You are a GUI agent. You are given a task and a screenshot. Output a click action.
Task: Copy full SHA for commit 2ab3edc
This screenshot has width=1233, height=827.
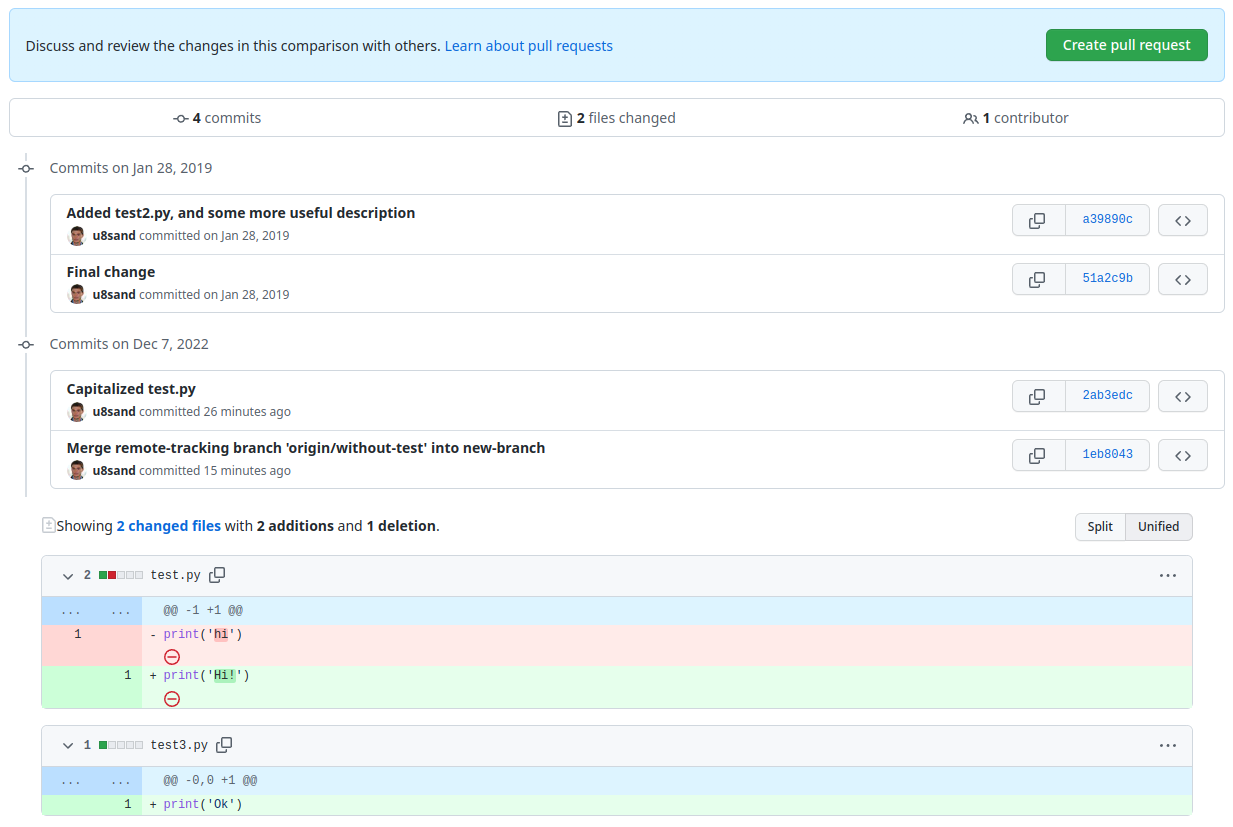[1037, 396]
